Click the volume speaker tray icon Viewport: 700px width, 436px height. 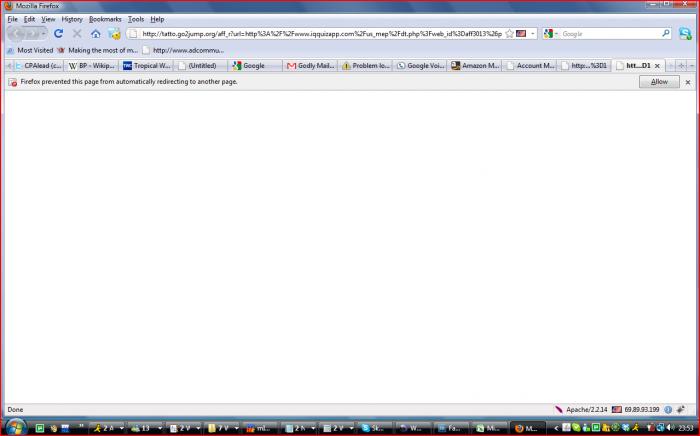coord(670,428)
